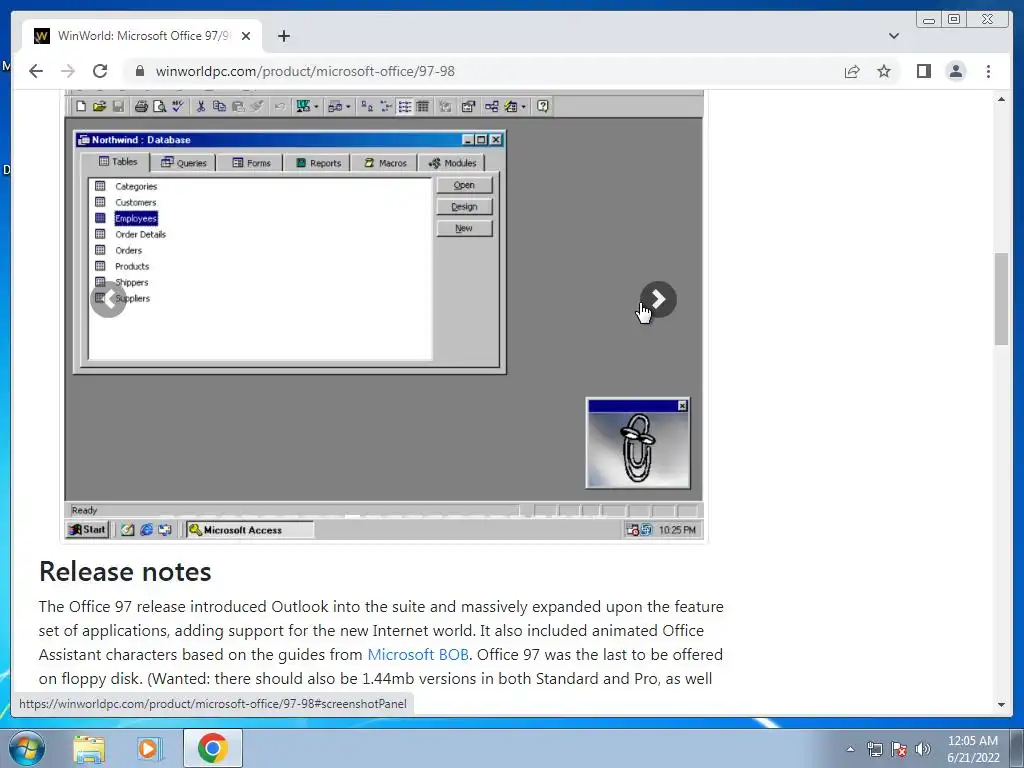This screenshot has width=1024, height=768.
Task: Click the Microsoft Access taskbar button
Action: (249, 530)
